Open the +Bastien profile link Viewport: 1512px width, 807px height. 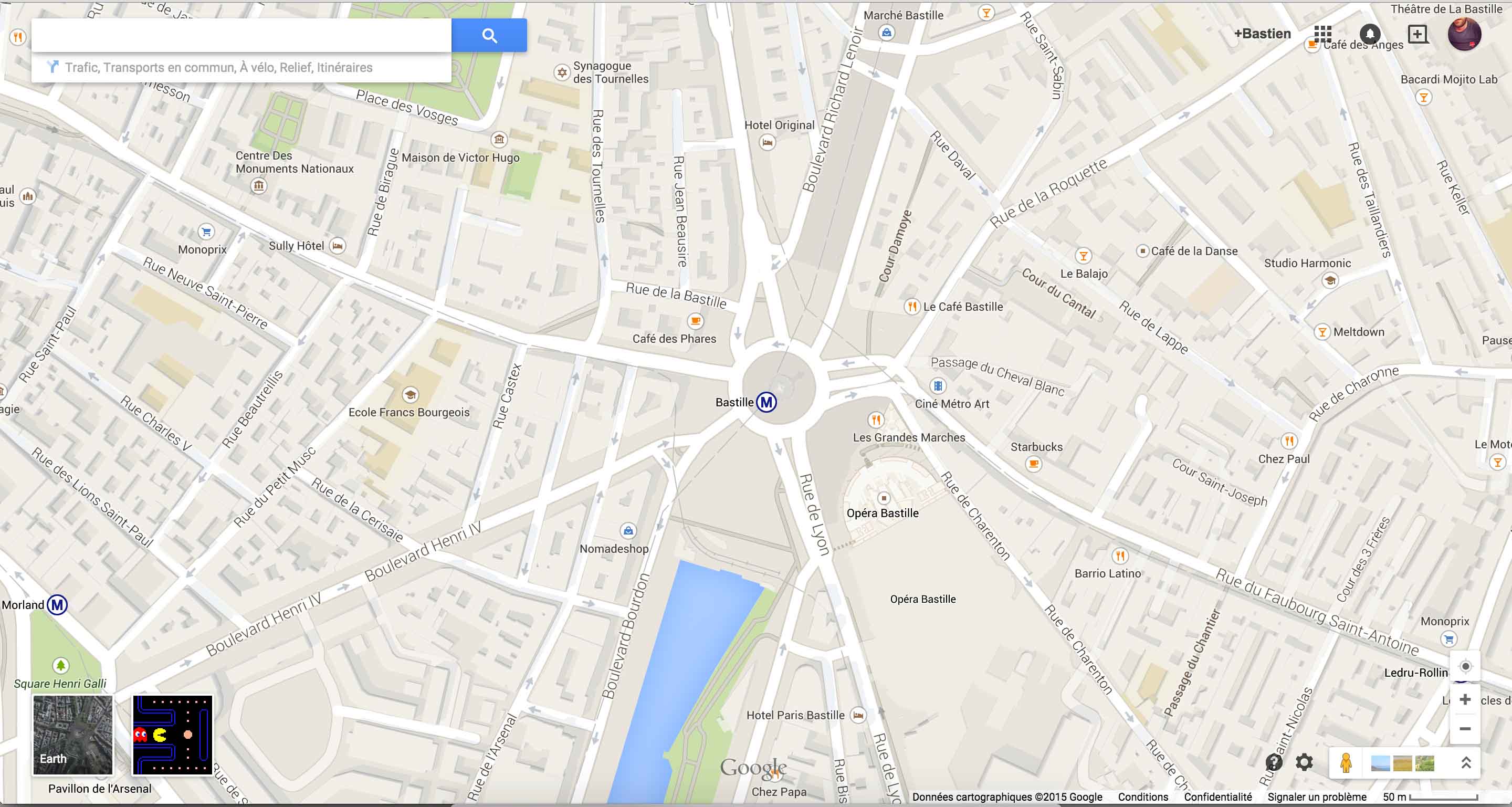(x=1262, y=34)
